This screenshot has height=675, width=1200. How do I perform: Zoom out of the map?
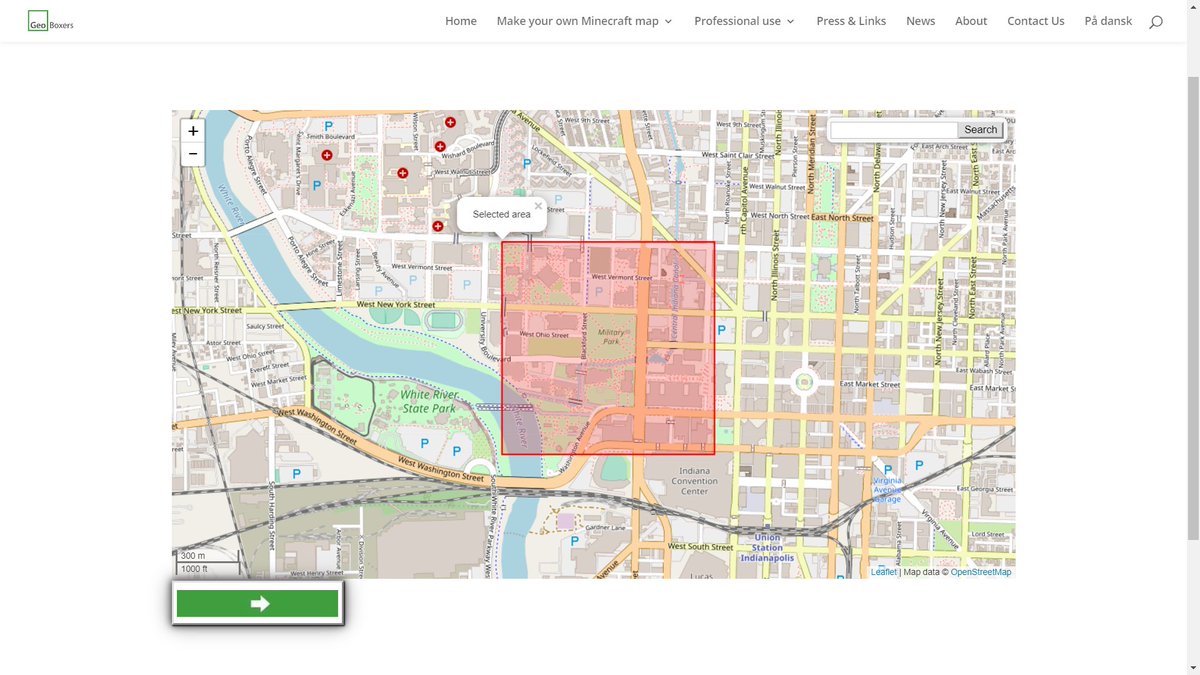[193, 154]
